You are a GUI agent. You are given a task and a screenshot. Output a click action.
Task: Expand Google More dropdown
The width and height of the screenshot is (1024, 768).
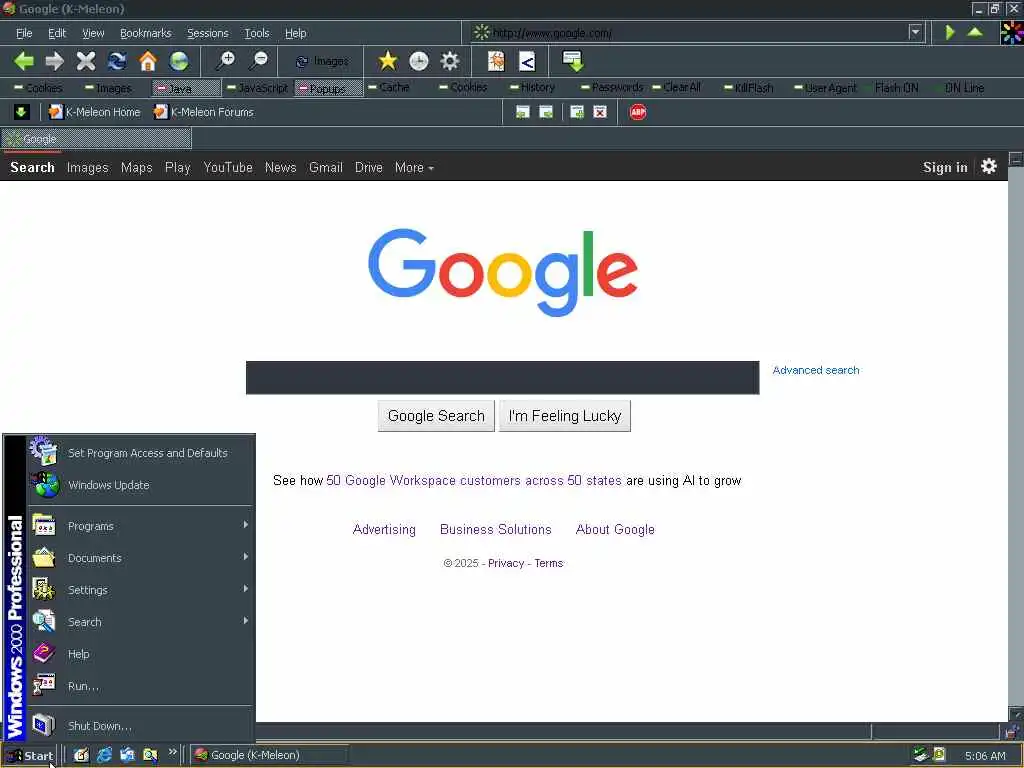pyautogui.click(x=414, y=168)
